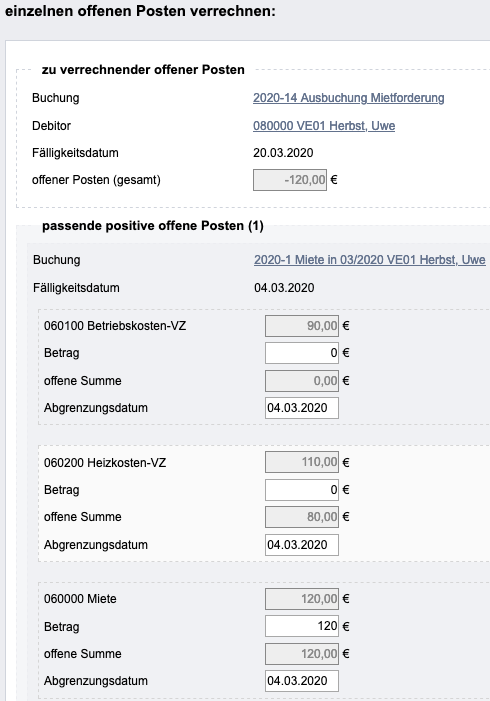Click the Heizkosten-VZ amount field showing 110,00
The height and width of the screenshot is (701, 490).
click(x=302, y=462)
